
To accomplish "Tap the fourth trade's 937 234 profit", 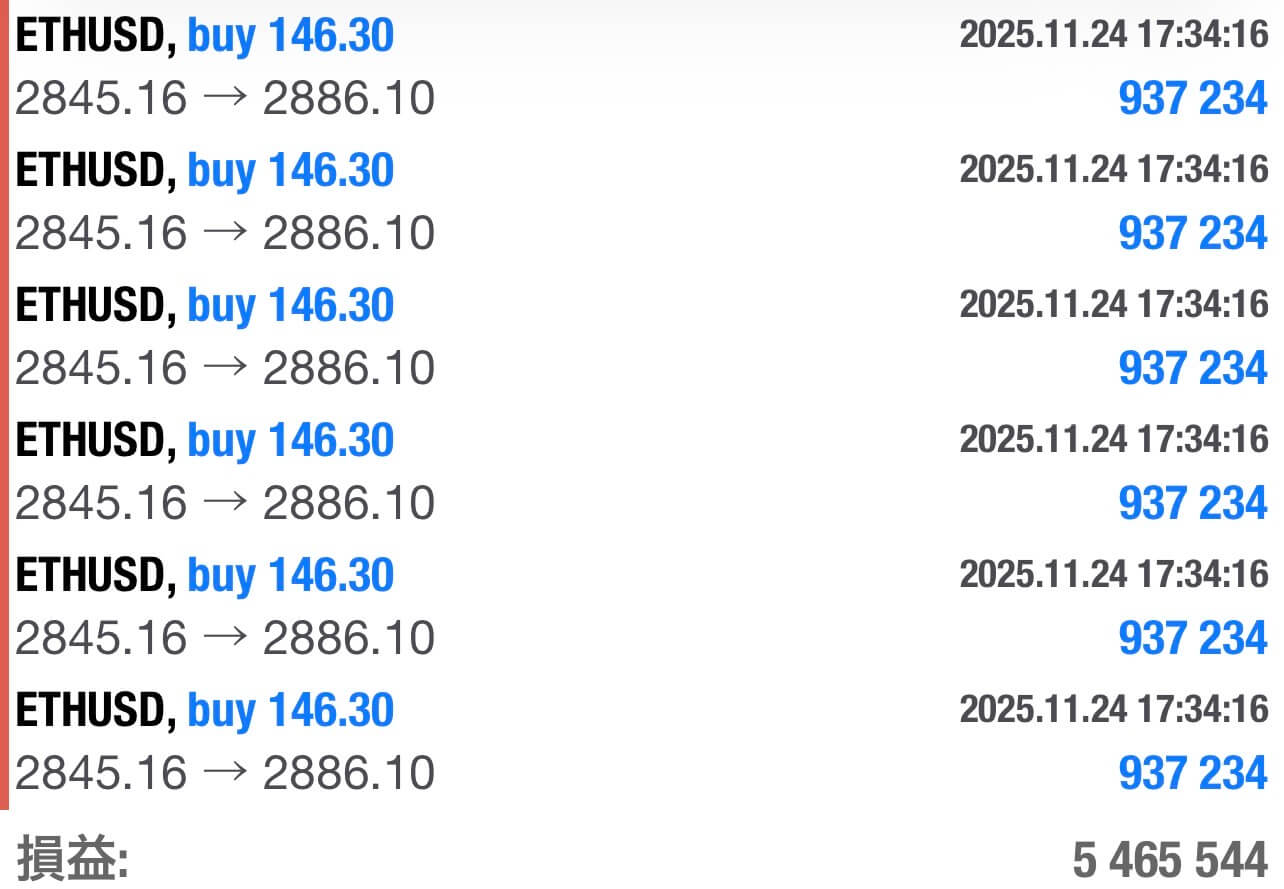I will pyautogui.click(x=1192, y=503).
